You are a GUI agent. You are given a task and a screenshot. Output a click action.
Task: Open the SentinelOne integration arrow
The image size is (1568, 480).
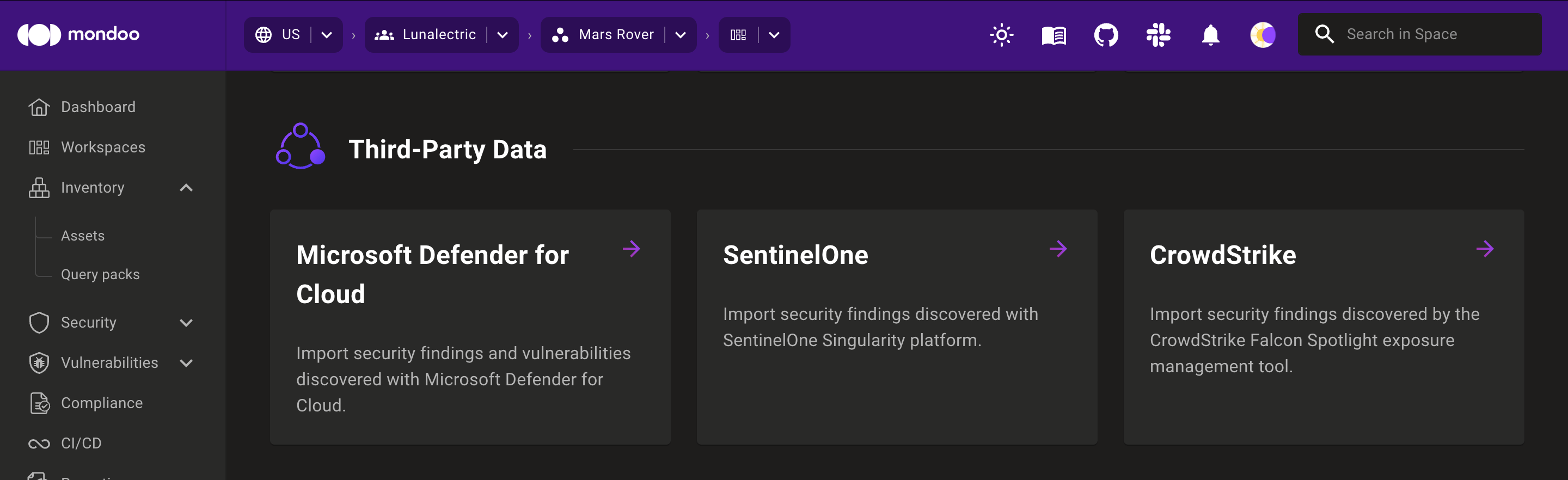click(1058, 248)
